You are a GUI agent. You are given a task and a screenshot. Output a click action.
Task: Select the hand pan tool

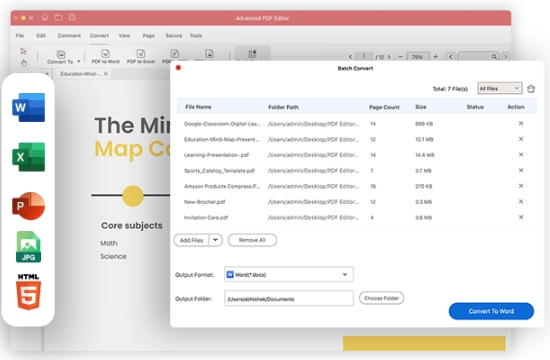(x=24, y=63)
